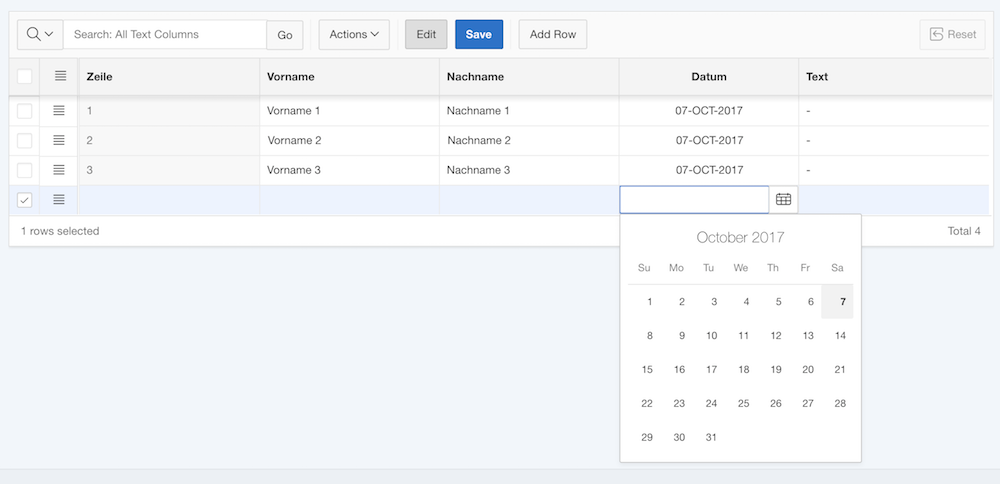The image size is (1000, 484).
Task: Check the checkbox for row Vorname 2
Action: point(24,140)
